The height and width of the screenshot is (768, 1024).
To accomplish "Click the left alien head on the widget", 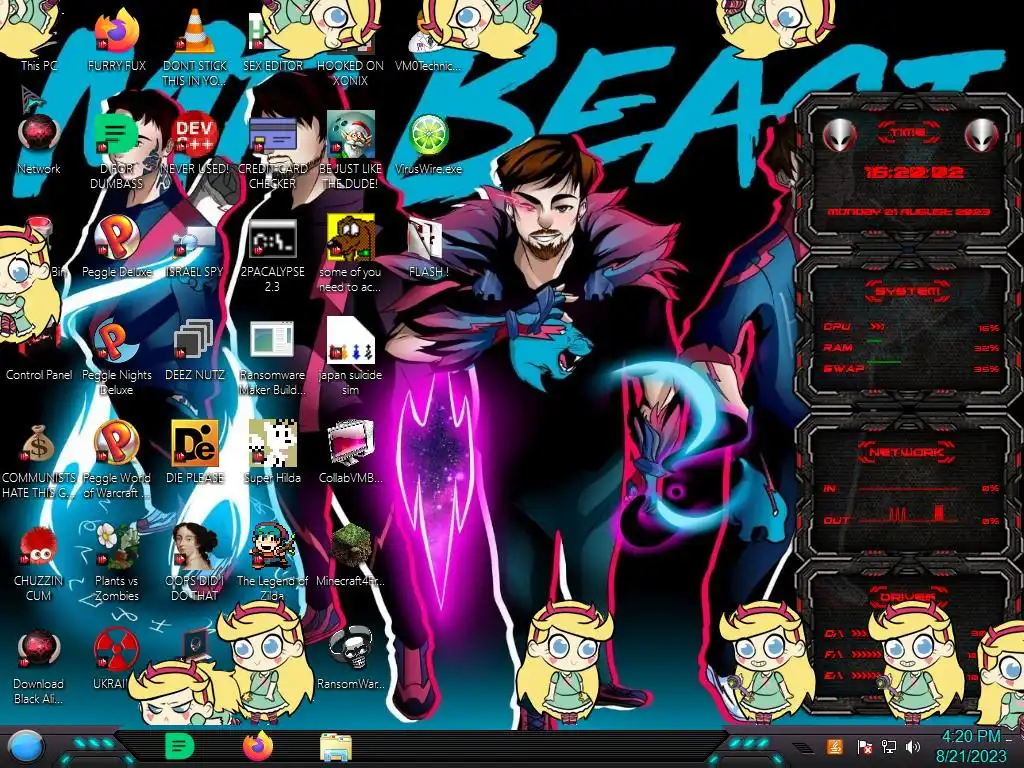I will pos(839,135).
